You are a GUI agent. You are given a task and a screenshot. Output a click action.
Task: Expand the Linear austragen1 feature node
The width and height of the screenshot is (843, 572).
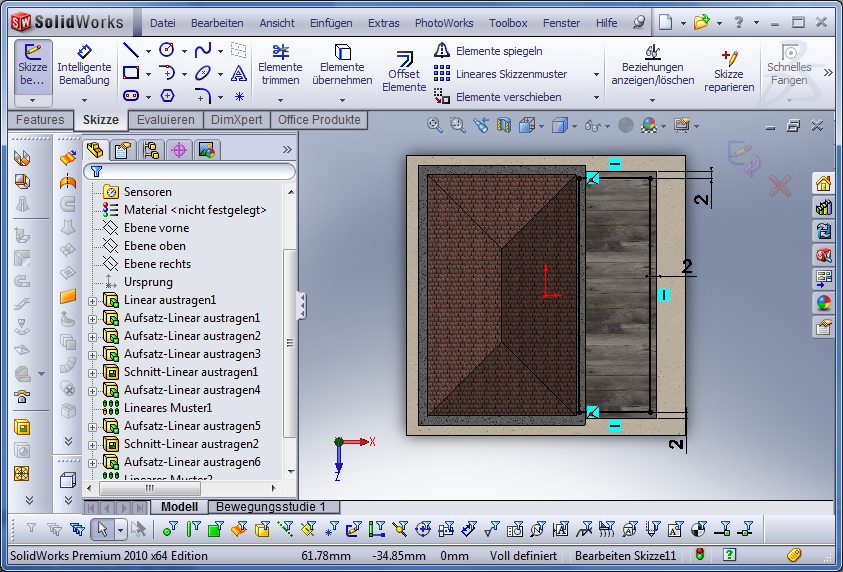(93, 300)
